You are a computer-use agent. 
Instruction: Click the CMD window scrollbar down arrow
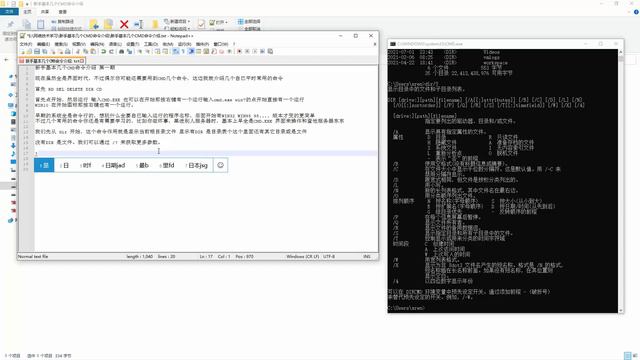(621, 310)
